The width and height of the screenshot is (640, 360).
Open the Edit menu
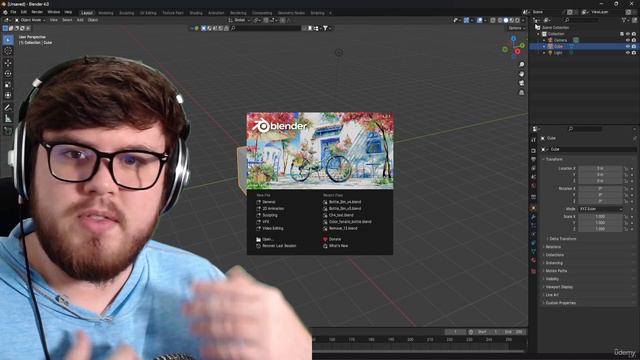pyautogui.click(x=24, y=12)
